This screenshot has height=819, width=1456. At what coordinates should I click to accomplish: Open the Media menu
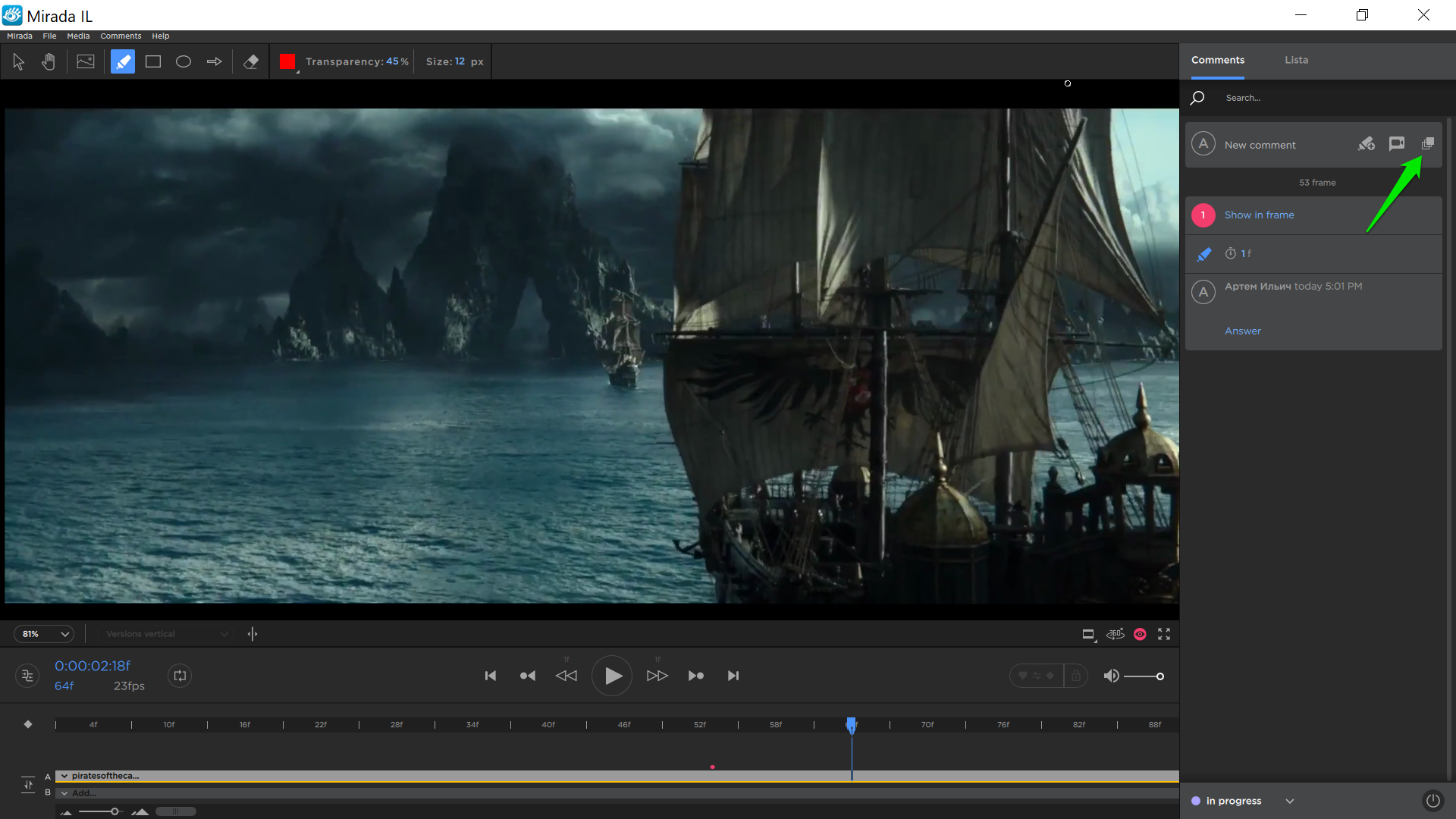tap(78, 36)
